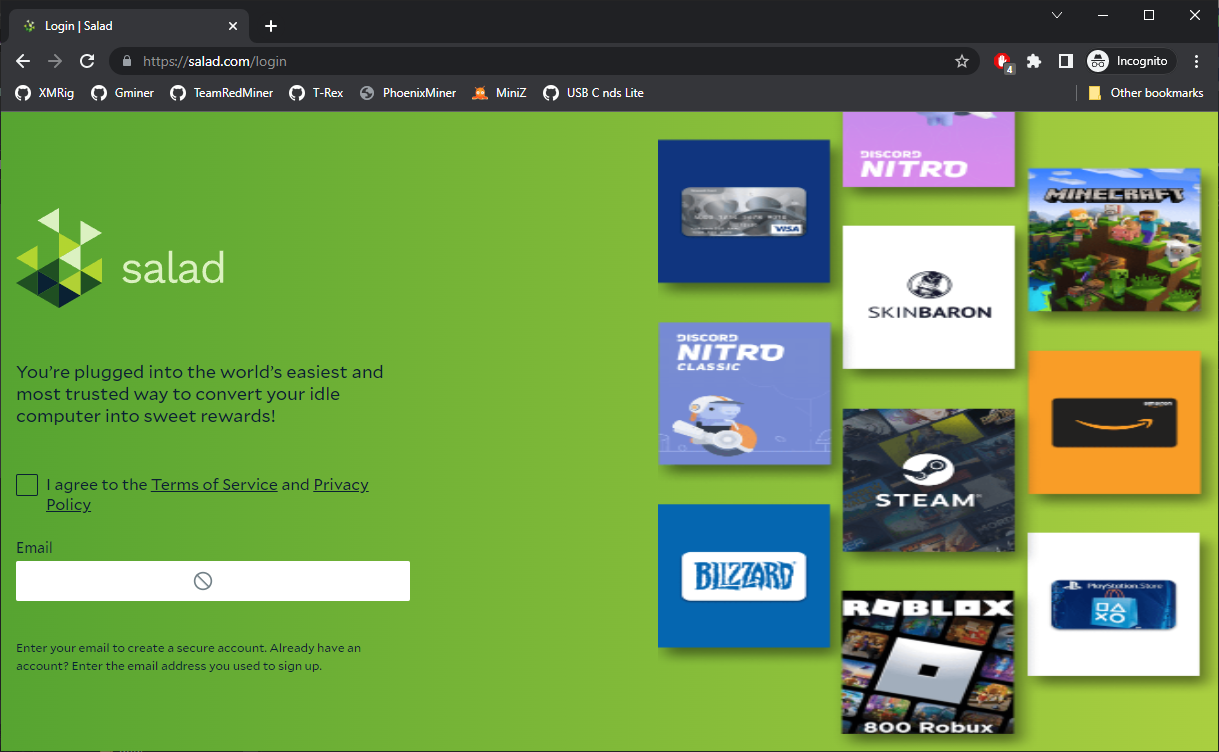
Task: Open the MiniZ bookmark
Action: click(500, 93)
